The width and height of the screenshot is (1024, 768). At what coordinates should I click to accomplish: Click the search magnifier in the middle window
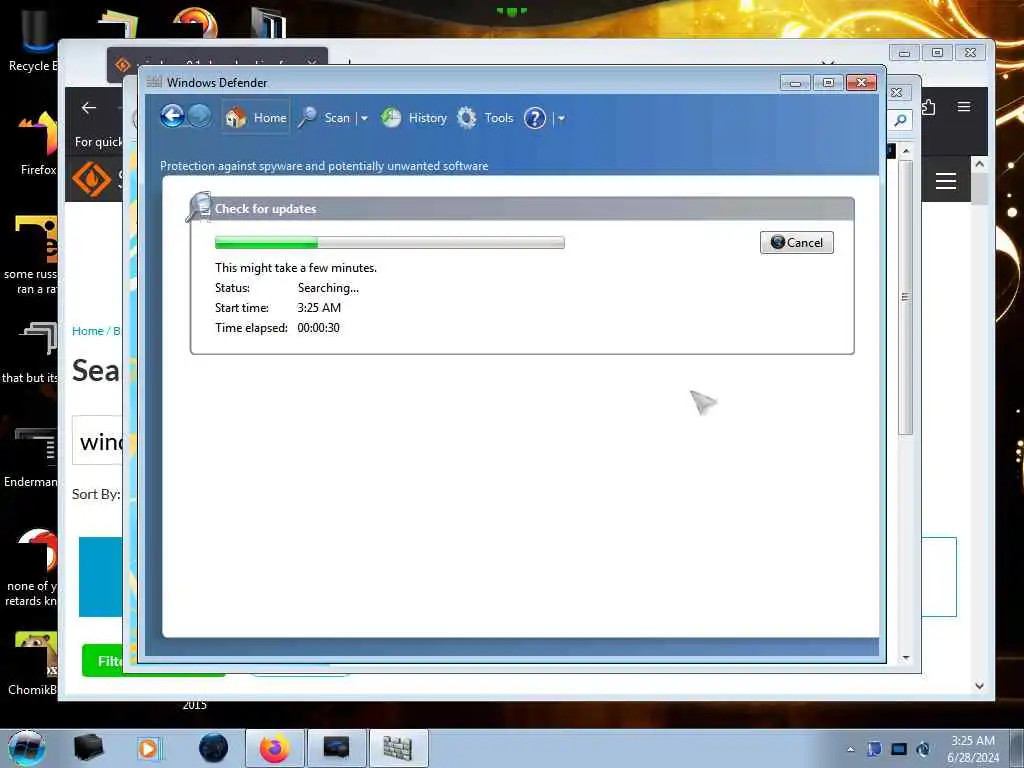[900, 120]
